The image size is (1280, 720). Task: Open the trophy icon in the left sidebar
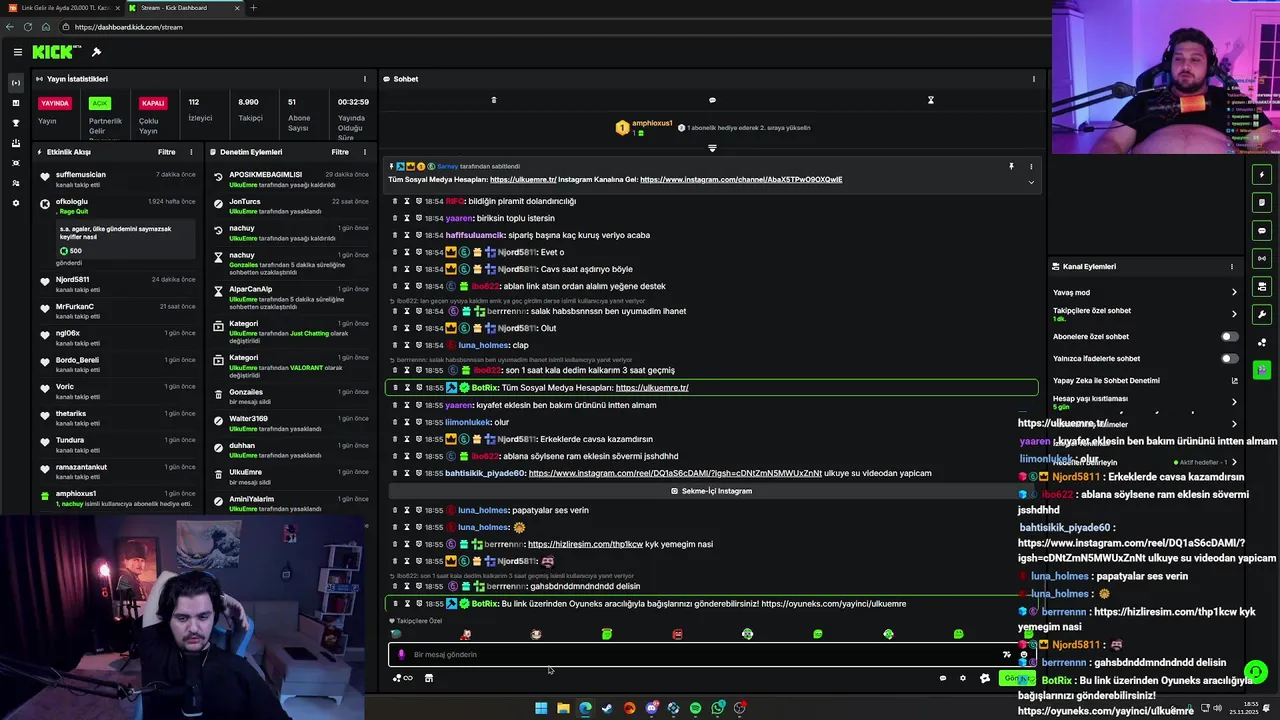click(x=15, y=123)
